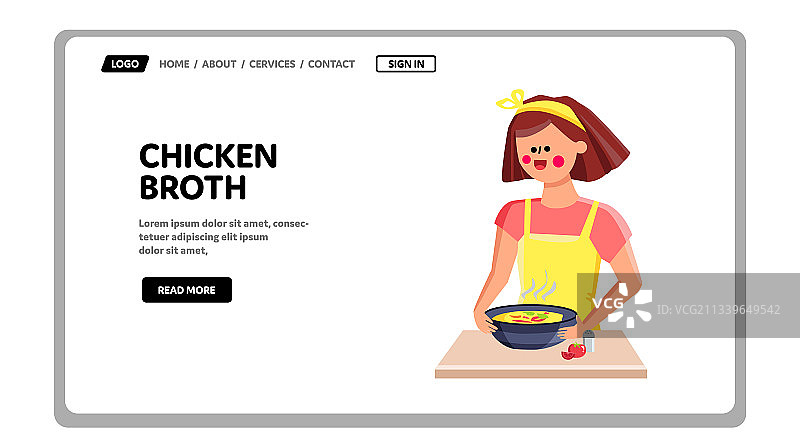Click the steam rising above the bowl
This screenshot has width=800, height=448.
click(539, 287)
